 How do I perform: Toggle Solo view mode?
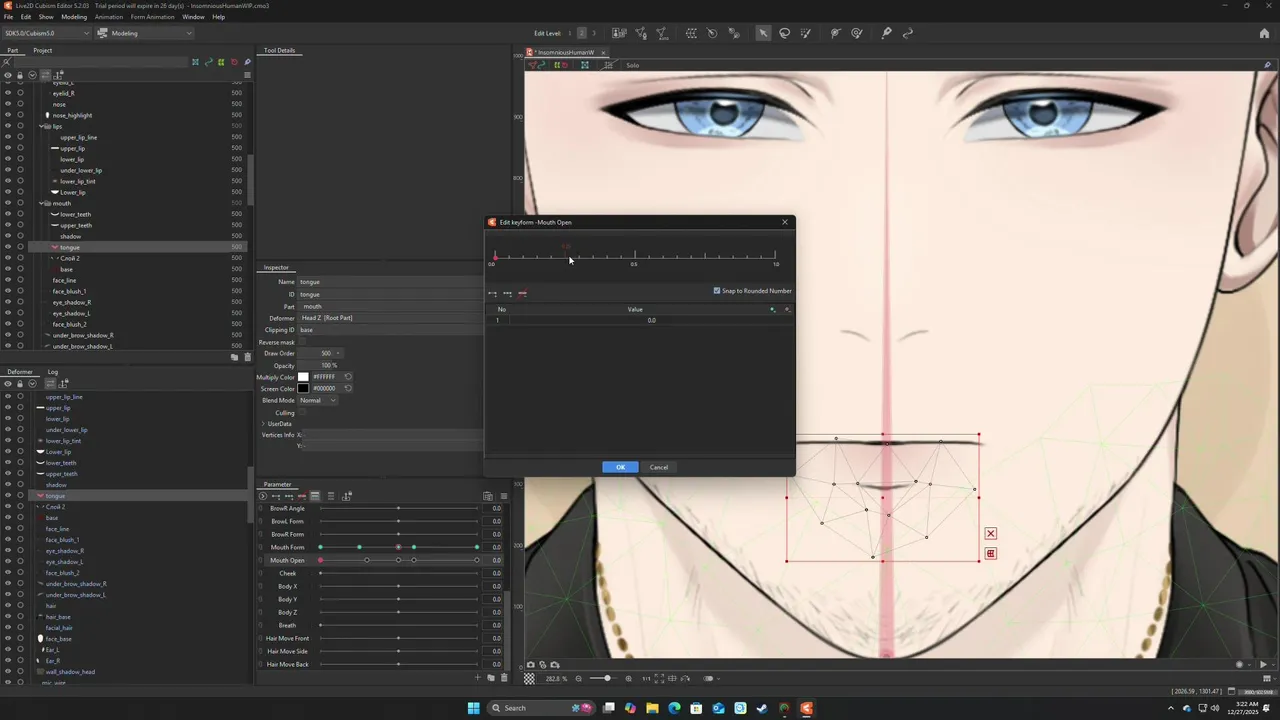632,65
